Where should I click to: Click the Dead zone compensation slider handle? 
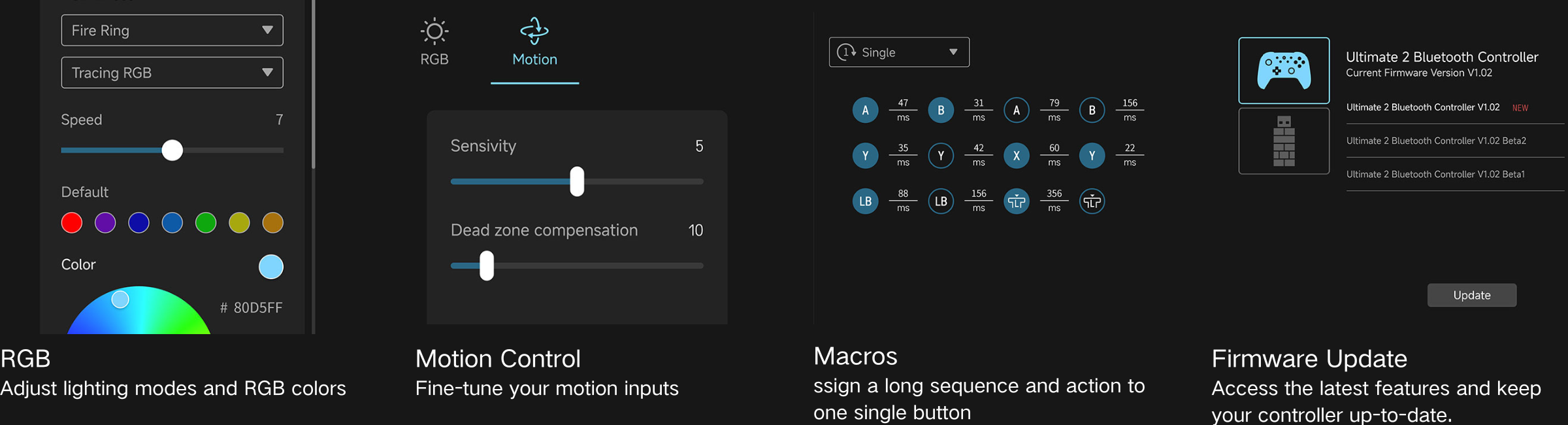[487, 266]
